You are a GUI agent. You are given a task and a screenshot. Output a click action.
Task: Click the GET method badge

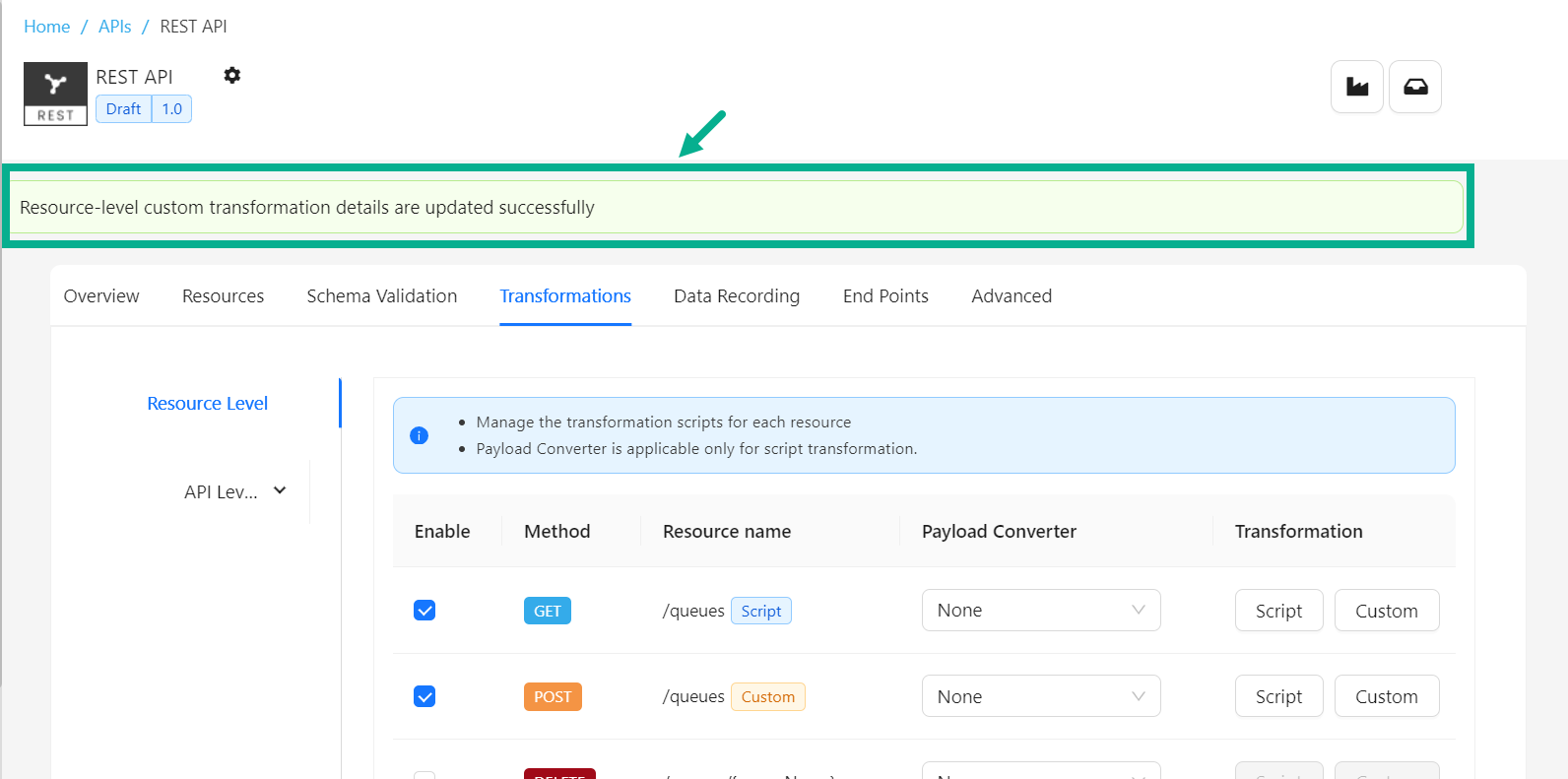(547, 611)
